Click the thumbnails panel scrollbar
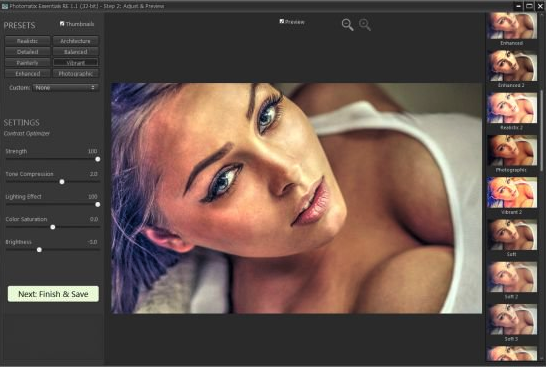546x367 pixels. pos(541,131)
